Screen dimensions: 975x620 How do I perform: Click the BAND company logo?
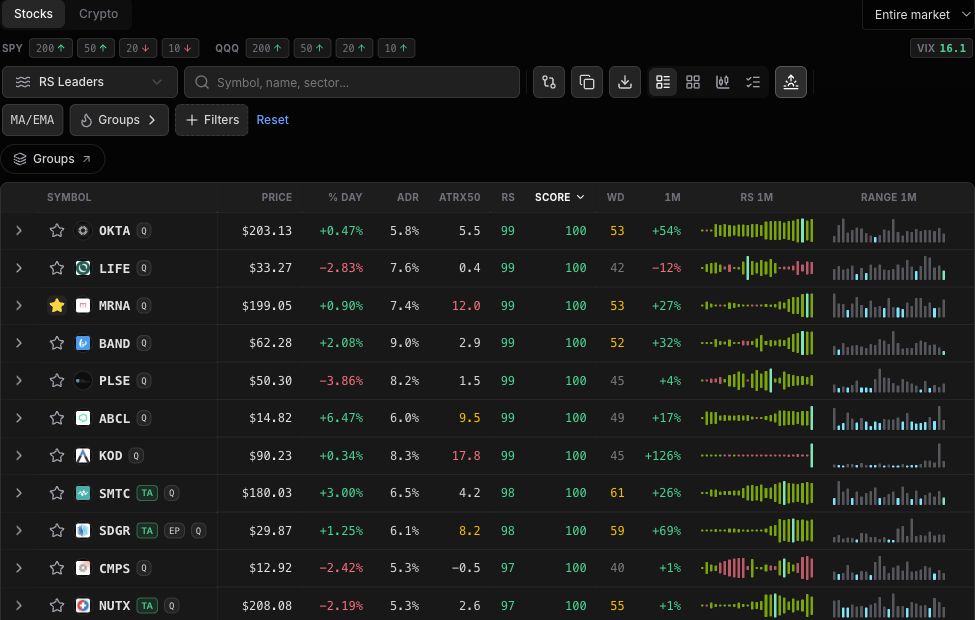[x=83, y=343]
